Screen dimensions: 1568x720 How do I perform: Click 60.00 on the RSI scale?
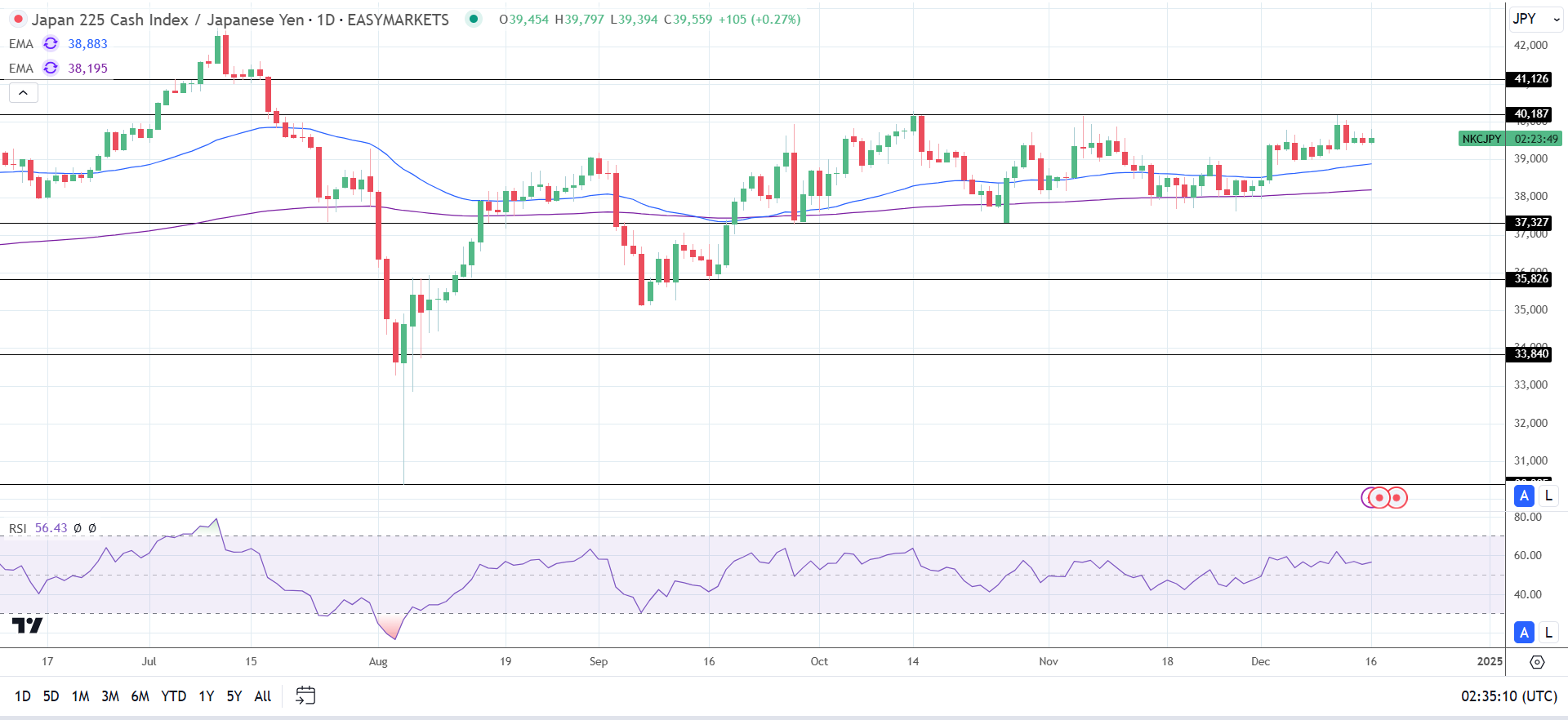[1528, 555]
